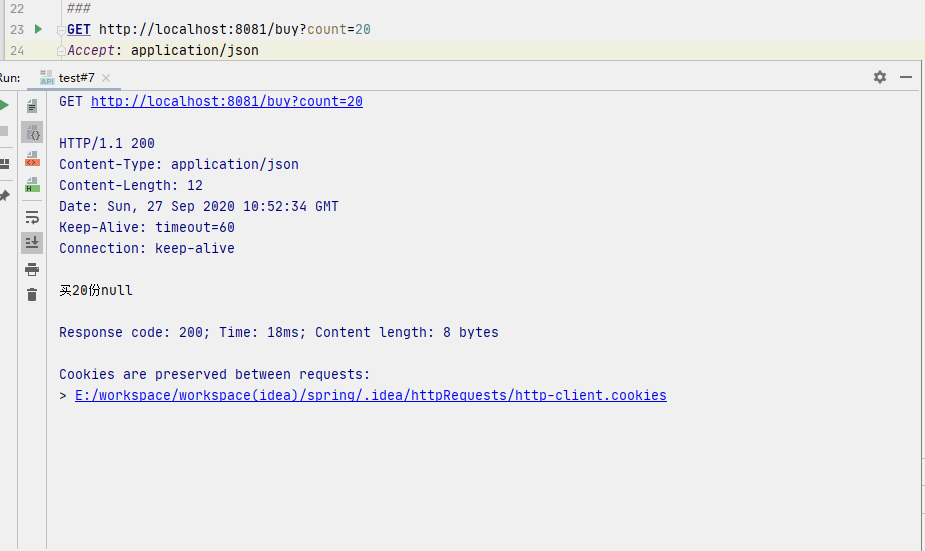Print the response output
The height and width of the screenshot is (551, 925).
[32, 269]
